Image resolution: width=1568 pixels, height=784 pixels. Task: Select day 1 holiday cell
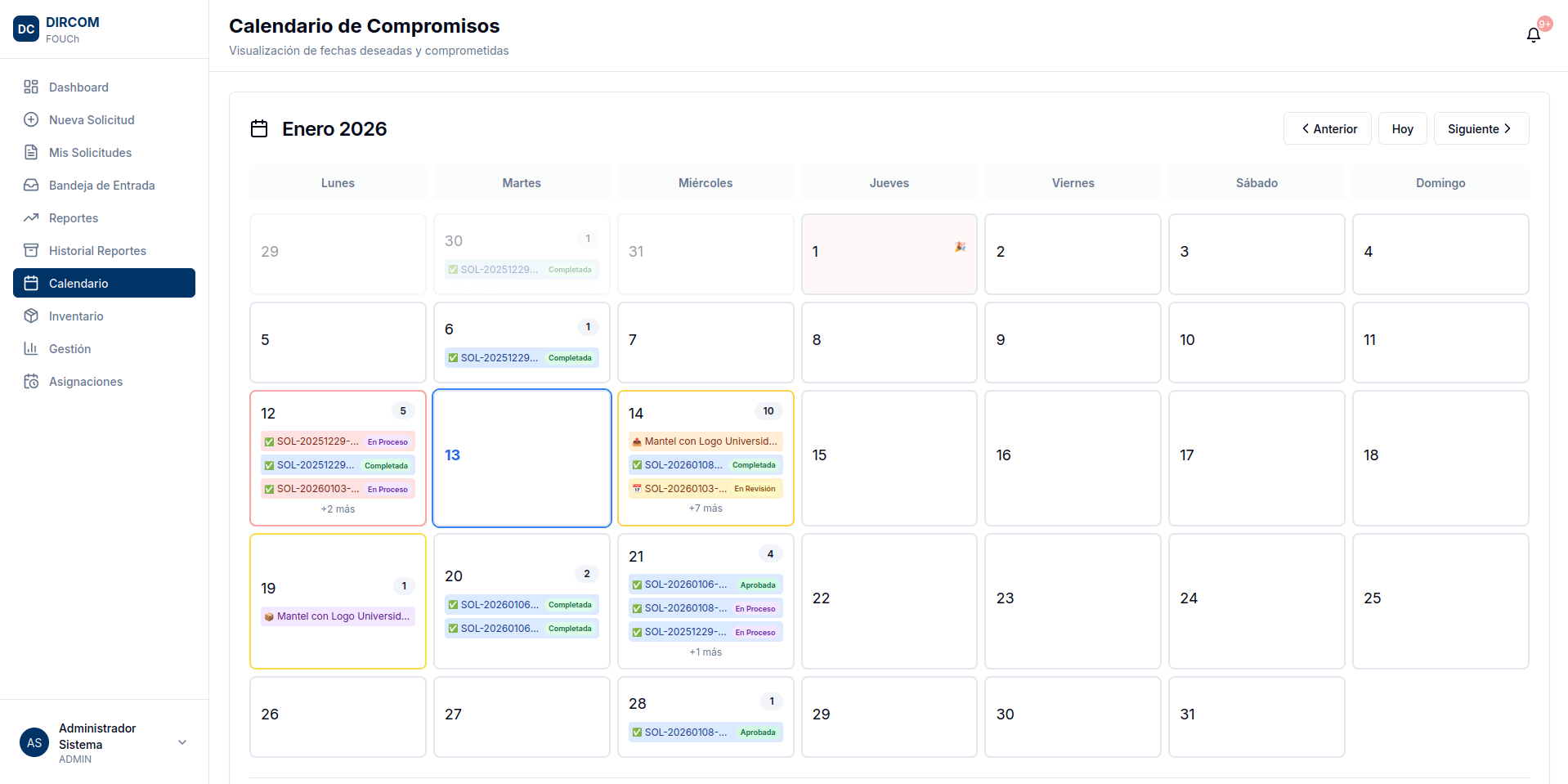click(889, 254)
